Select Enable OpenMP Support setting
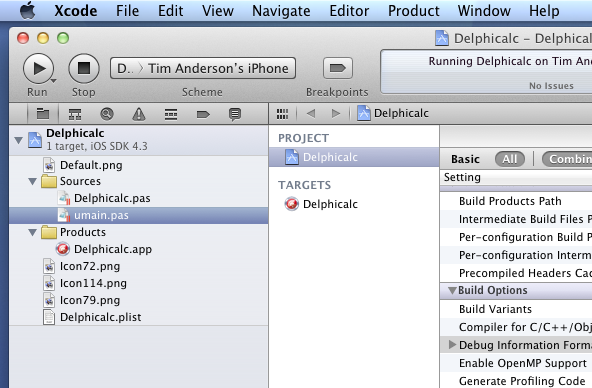592x388 pixels. point(516,363)
